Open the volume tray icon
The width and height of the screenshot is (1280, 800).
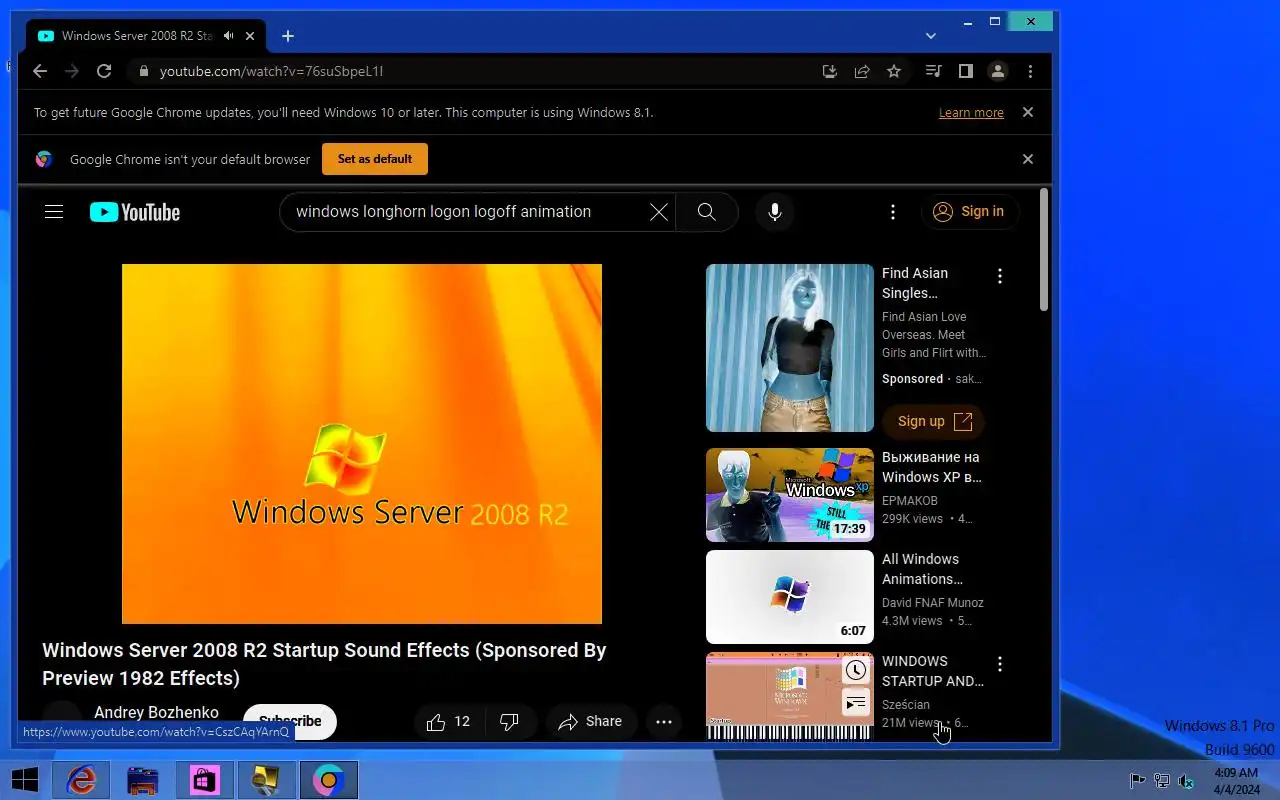click(x=1186, y=781)
